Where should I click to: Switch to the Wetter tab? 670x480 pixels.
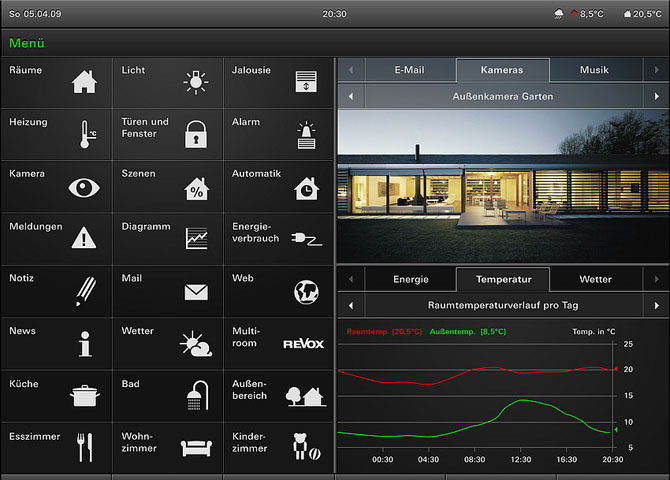(x=595, y=279)
